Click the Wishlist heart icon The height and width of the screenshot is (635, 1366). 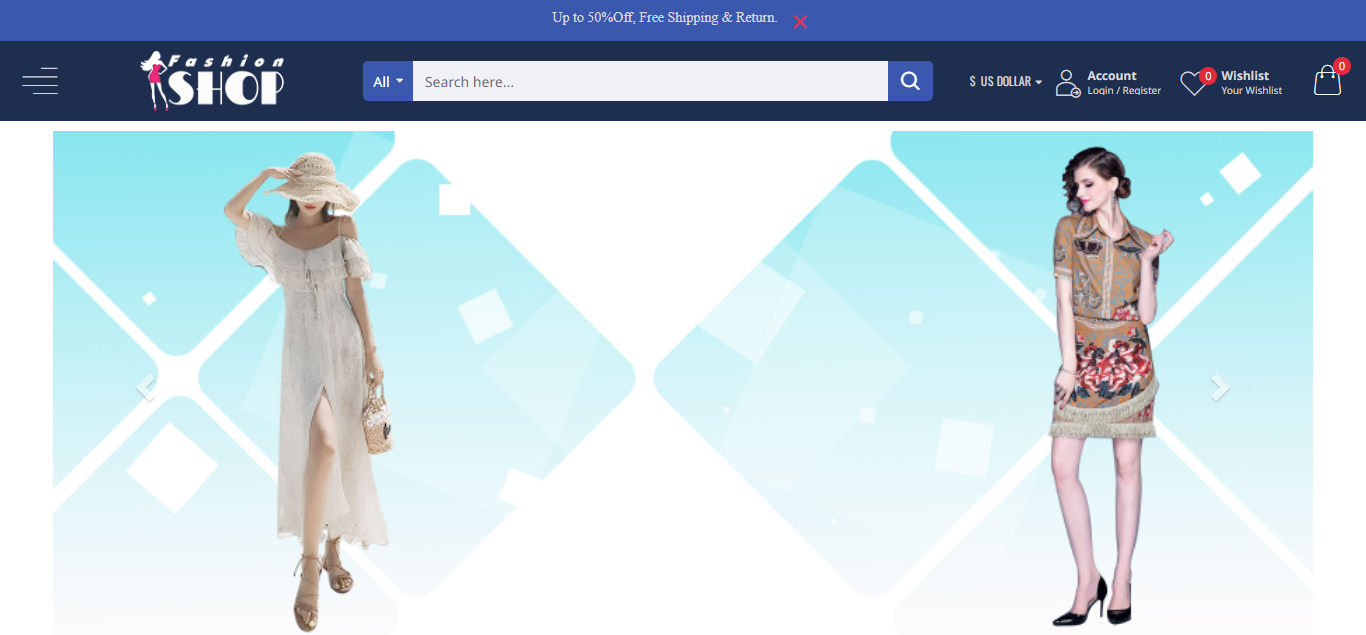point(1193,84)
